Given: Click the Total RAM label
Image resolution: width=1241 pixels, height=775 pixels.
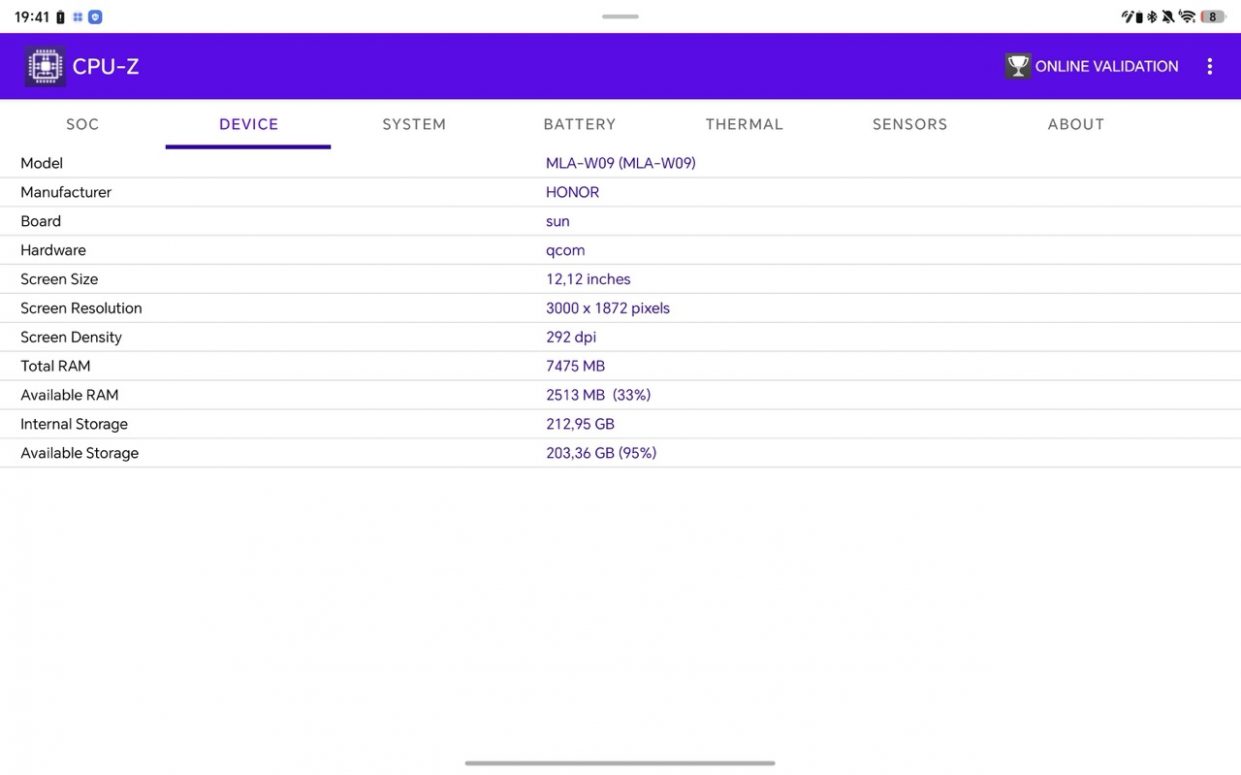Looking at the screenshot, I should (56, 366).
